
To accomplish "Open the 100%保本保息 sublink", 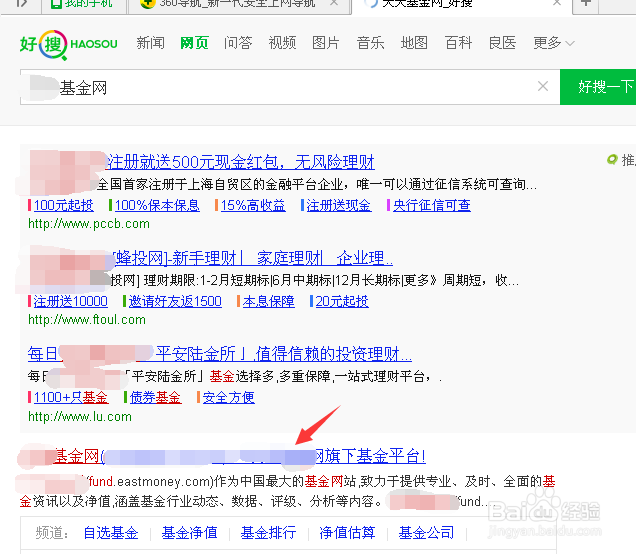I will click(157, 205).
